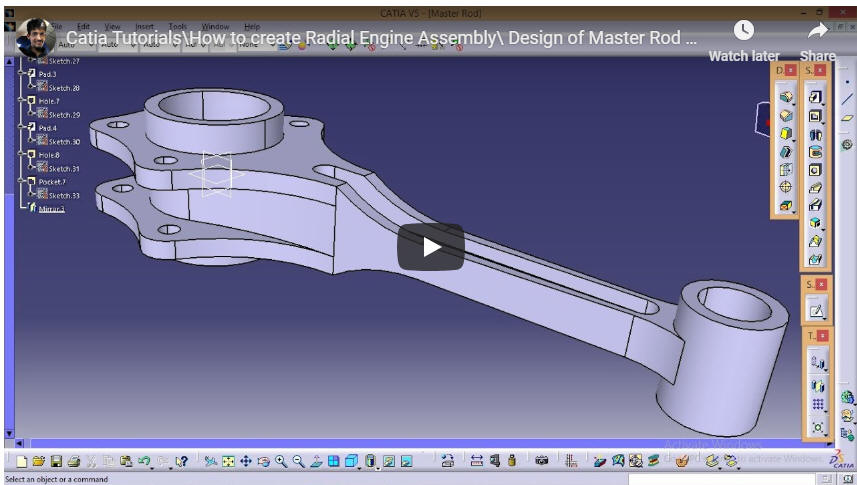Switch to Isometric View
Image resolution: width=857 pixels, height=485 pixels.
[x=351, y=461]
